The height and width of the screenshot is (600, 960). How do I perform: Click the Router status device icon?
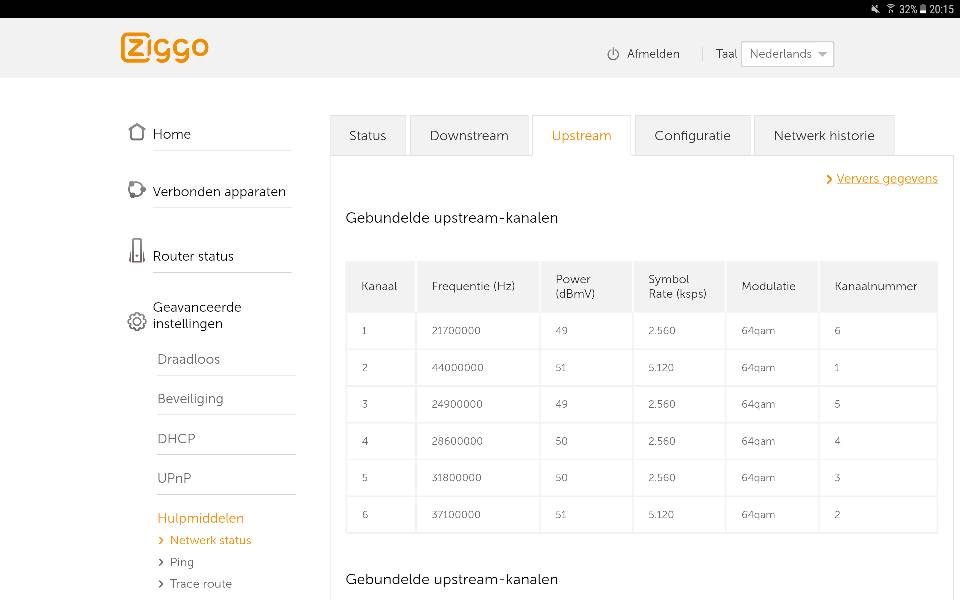click(x=137, y=250)
